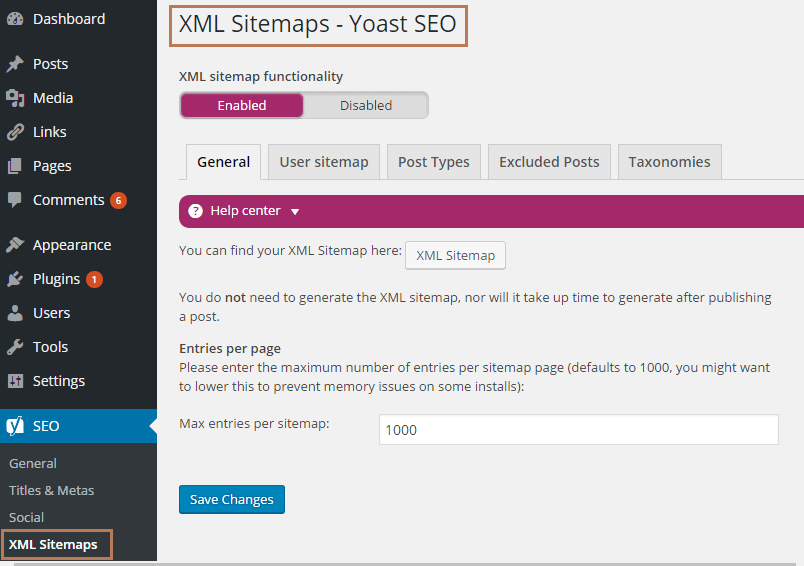
Task: Switch XML sitemap functionality to Disabled
Action: [x=366, y=105]
